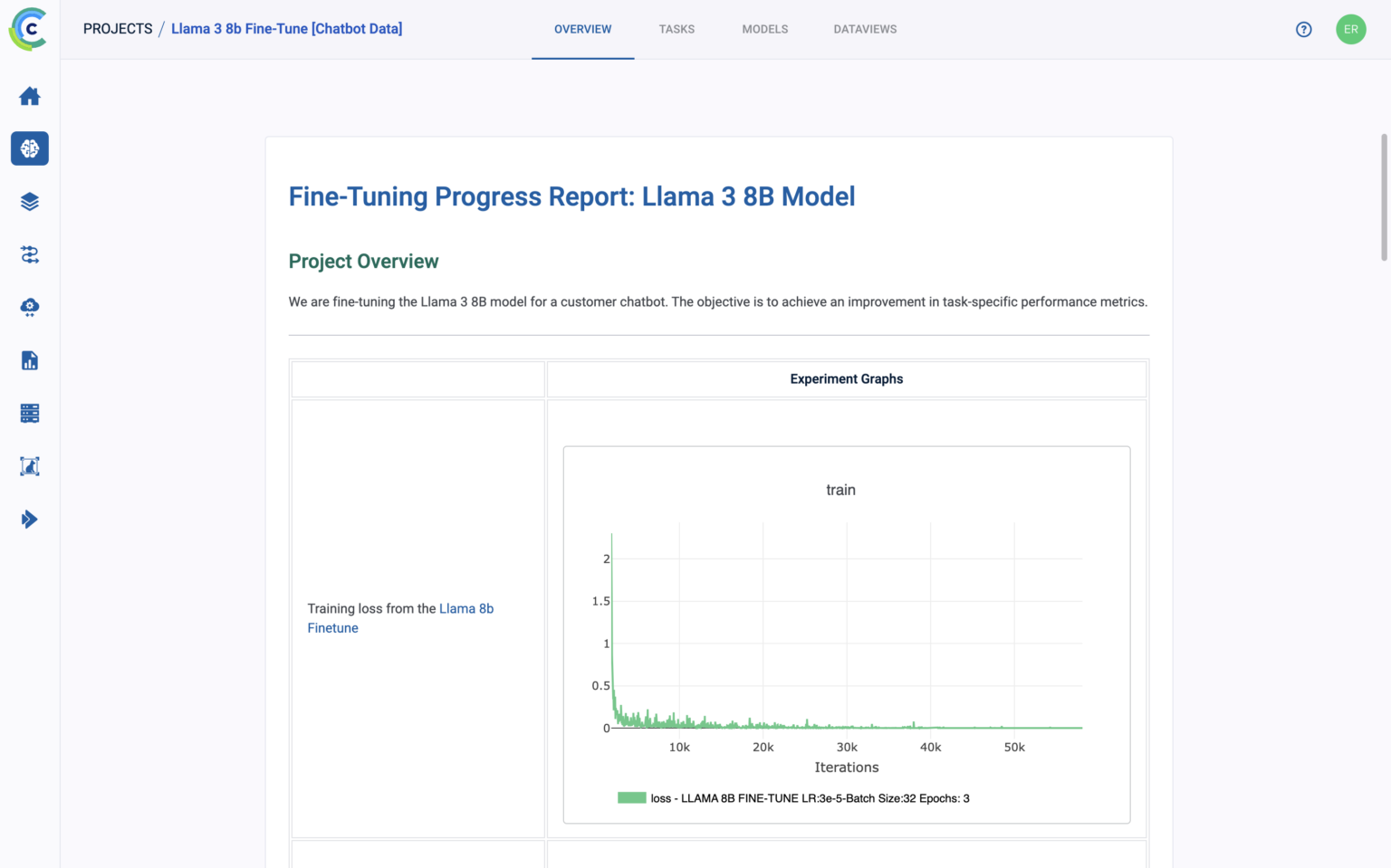Open the Hyper-Datasets sidebar icon
This screenshot has width=1391, height=868.
coord(30,465)
